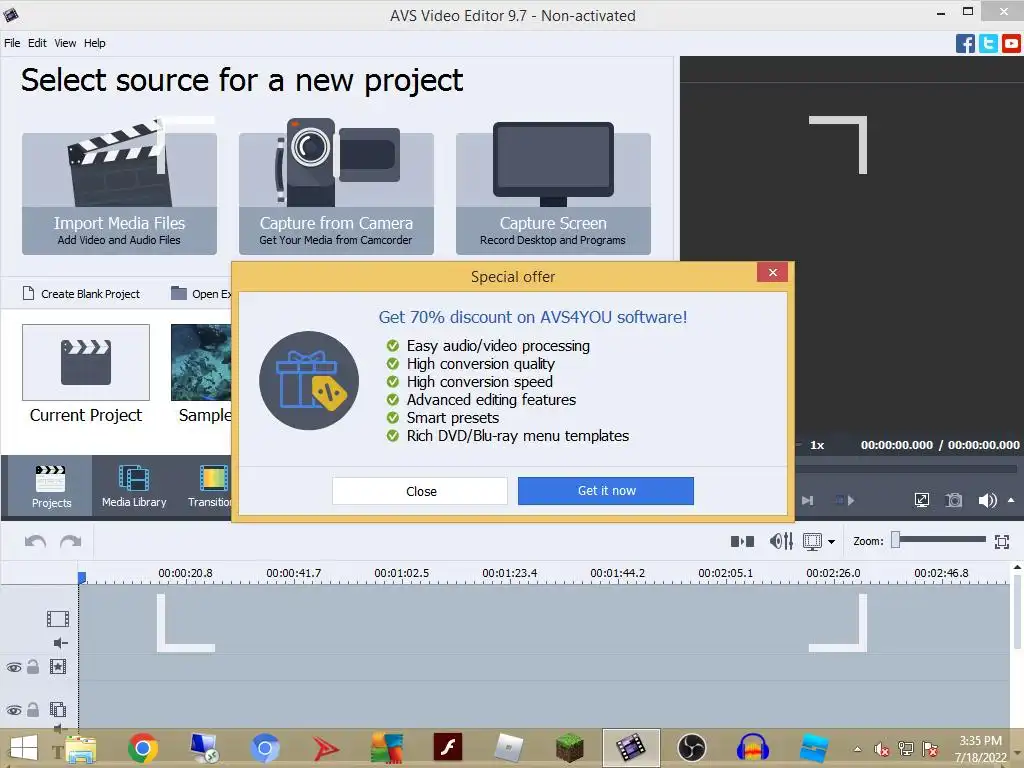Choose Import Media Files source
This screenshot has height=768, width=1024.
pos(120,193)
